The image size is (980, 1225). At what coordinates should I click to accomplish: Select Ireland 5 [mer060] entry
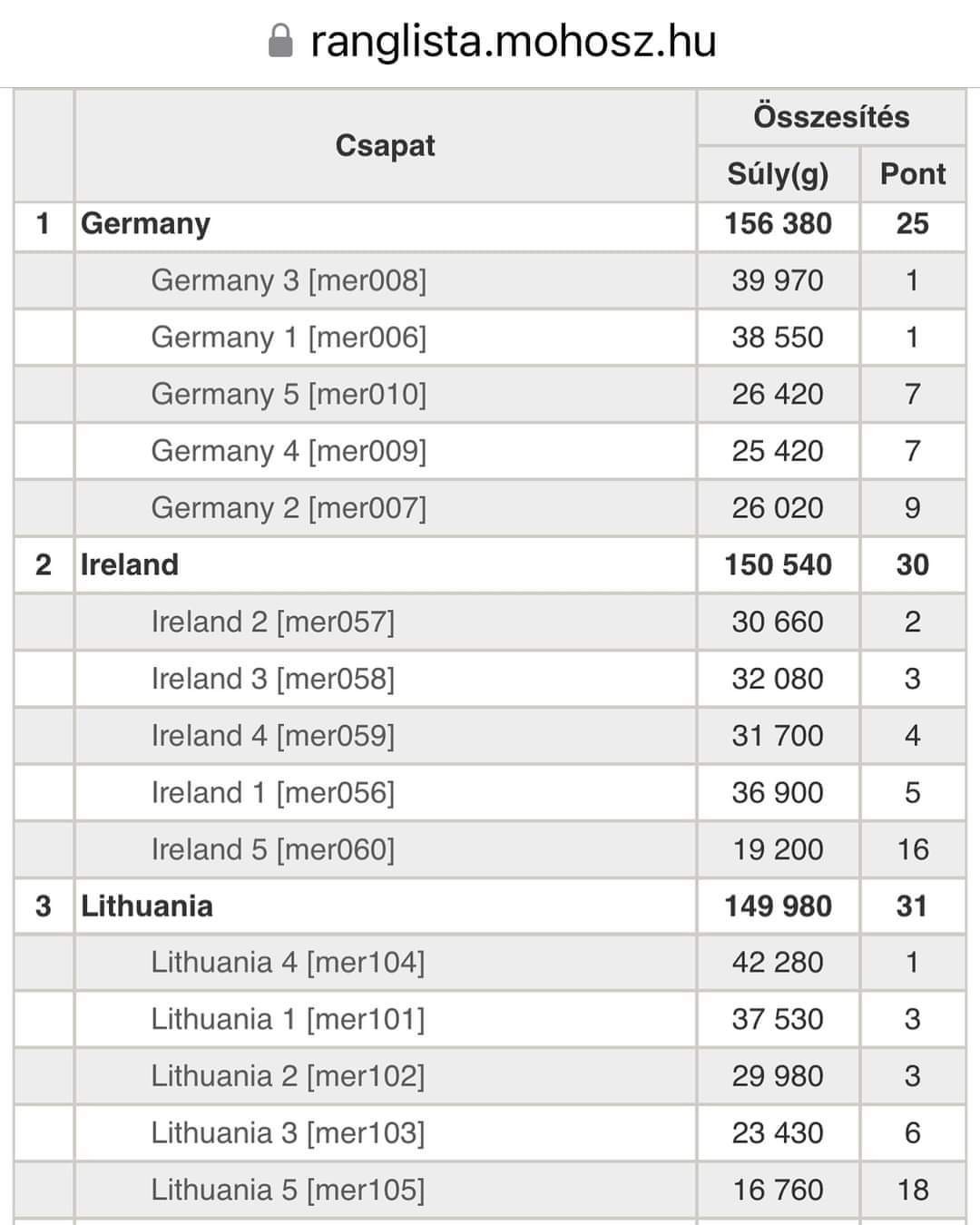pyautogui.click(x=273, y=849)
